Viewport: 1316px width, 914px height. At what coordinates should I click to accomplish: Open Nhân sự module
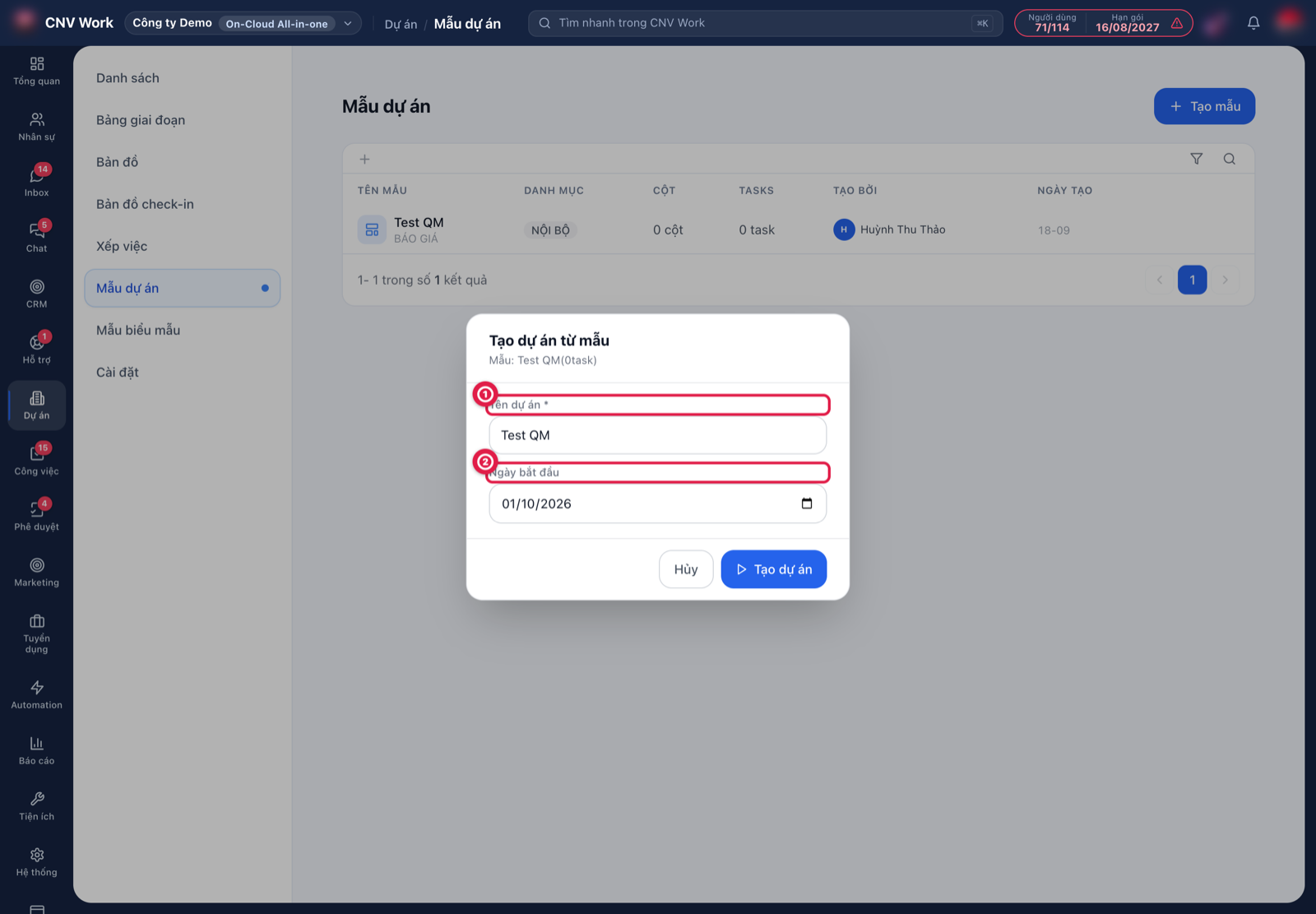36,127
